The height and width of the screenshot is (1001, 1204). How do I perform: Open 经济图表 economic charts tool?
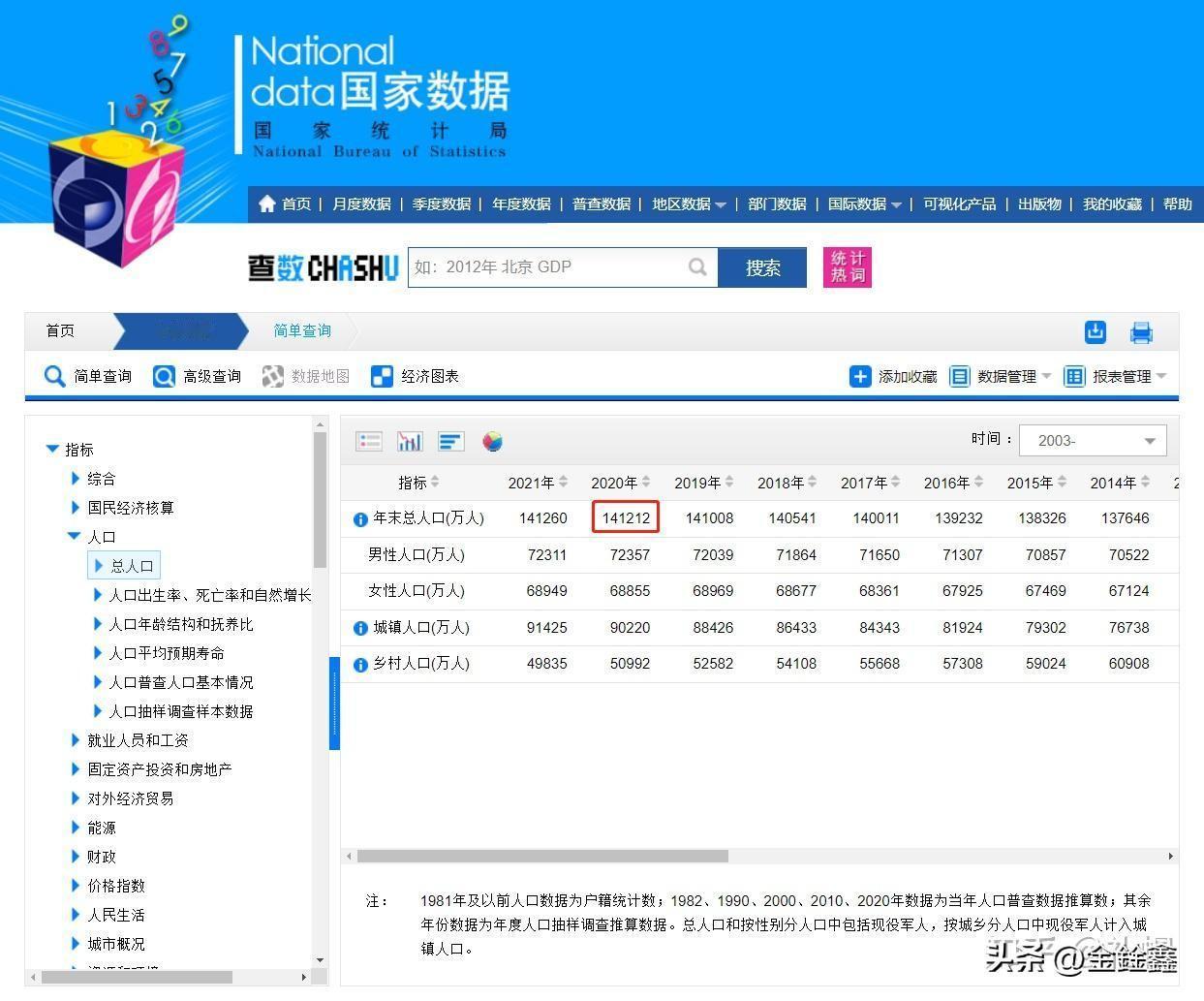[415, 376]
